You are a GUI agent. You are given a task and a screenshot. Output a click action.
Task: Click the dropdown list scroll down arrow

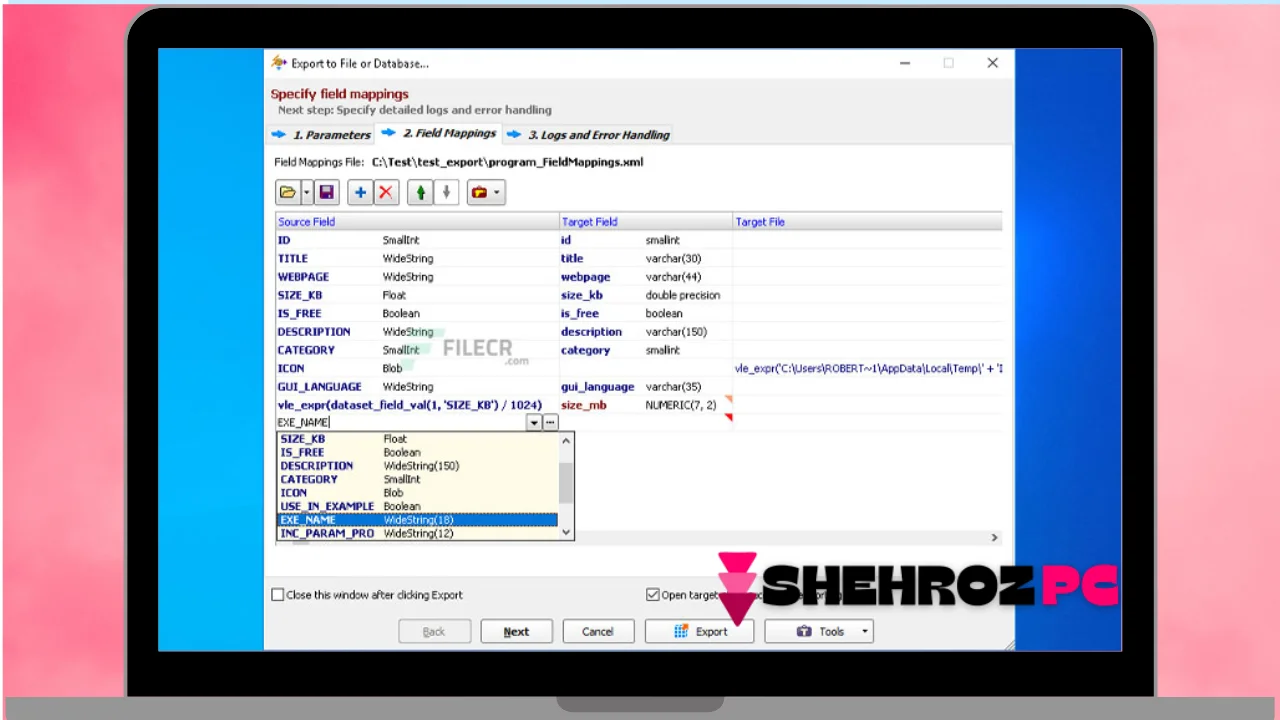pyautogui.click(x=566, y=533)
